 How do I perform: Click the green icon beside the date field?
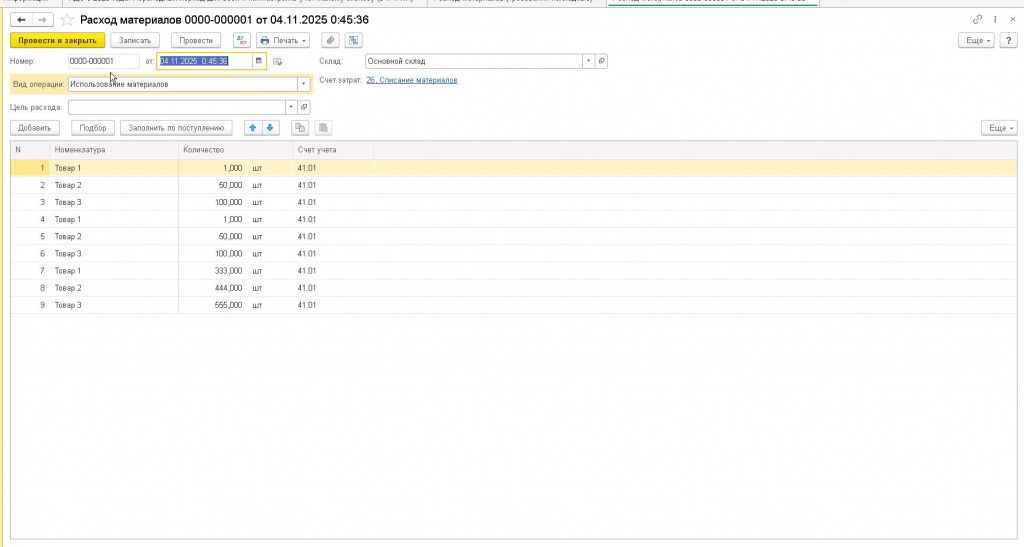tap(278, 61)
